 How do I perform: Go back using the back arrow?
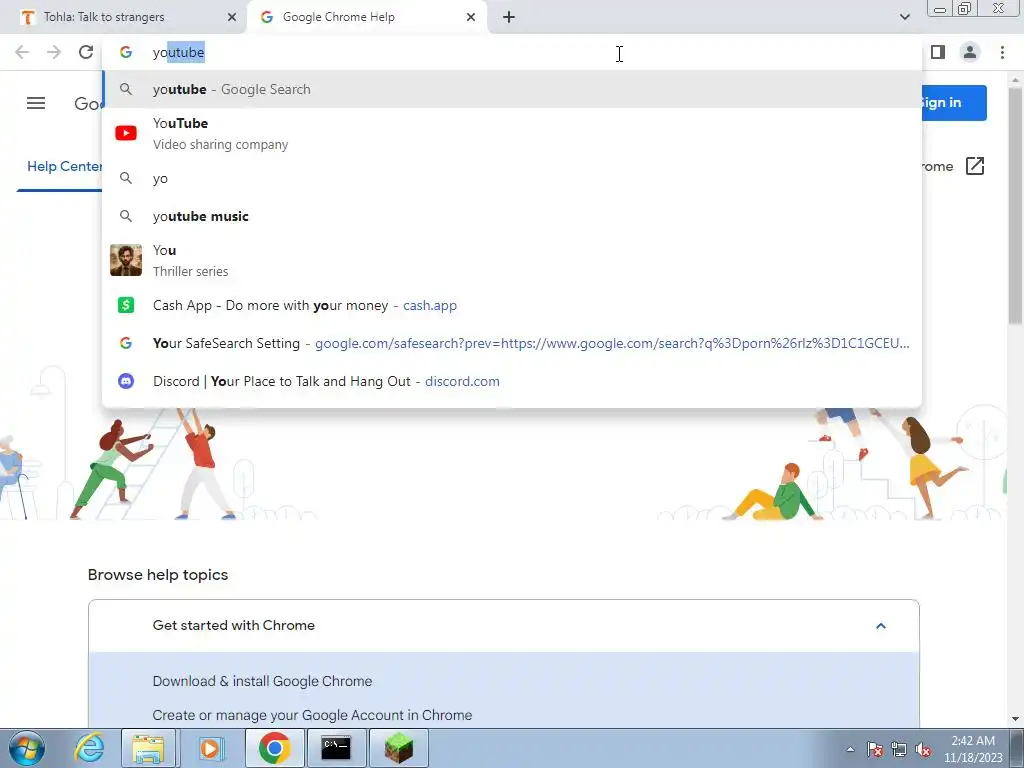pyautogui.click(x=22, y=52)
